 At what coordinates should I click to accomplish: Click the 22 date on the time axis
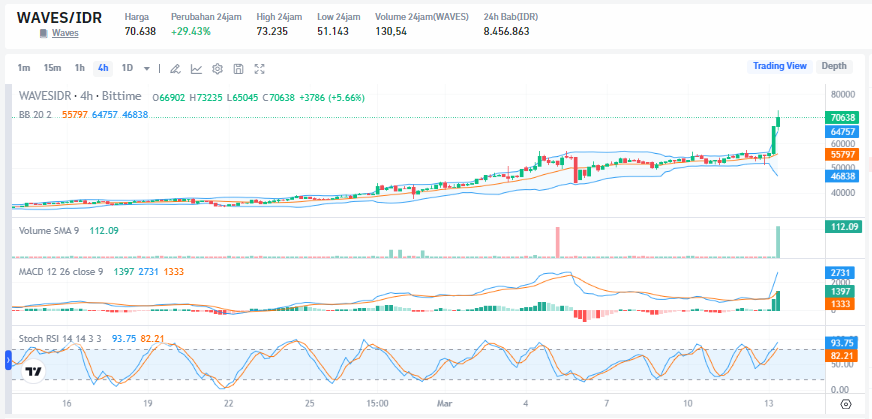point(228,403)
